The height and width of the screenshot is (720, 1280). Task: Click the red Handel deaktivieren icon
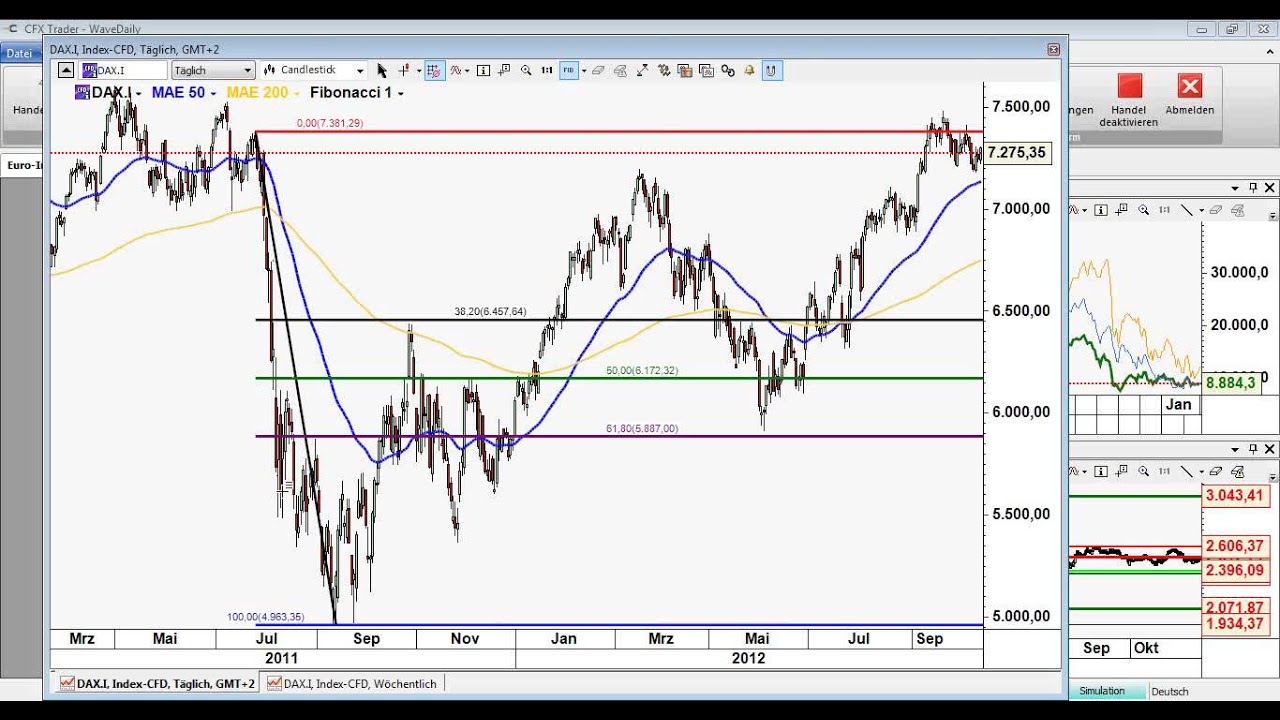(x=1129, y=86)
